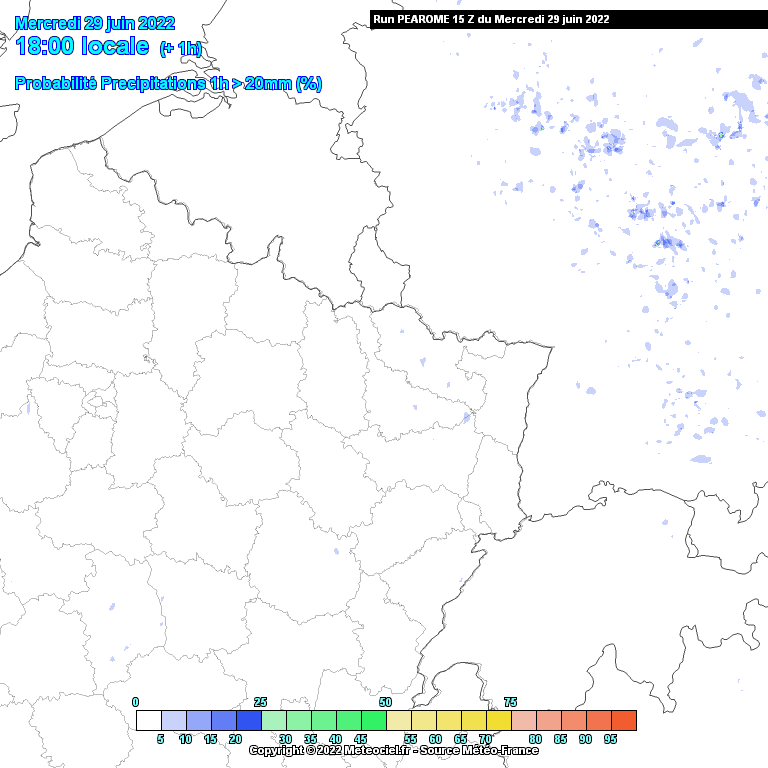Click the "75" label above the legend
The image size is (768, 768).
[510, 702]
